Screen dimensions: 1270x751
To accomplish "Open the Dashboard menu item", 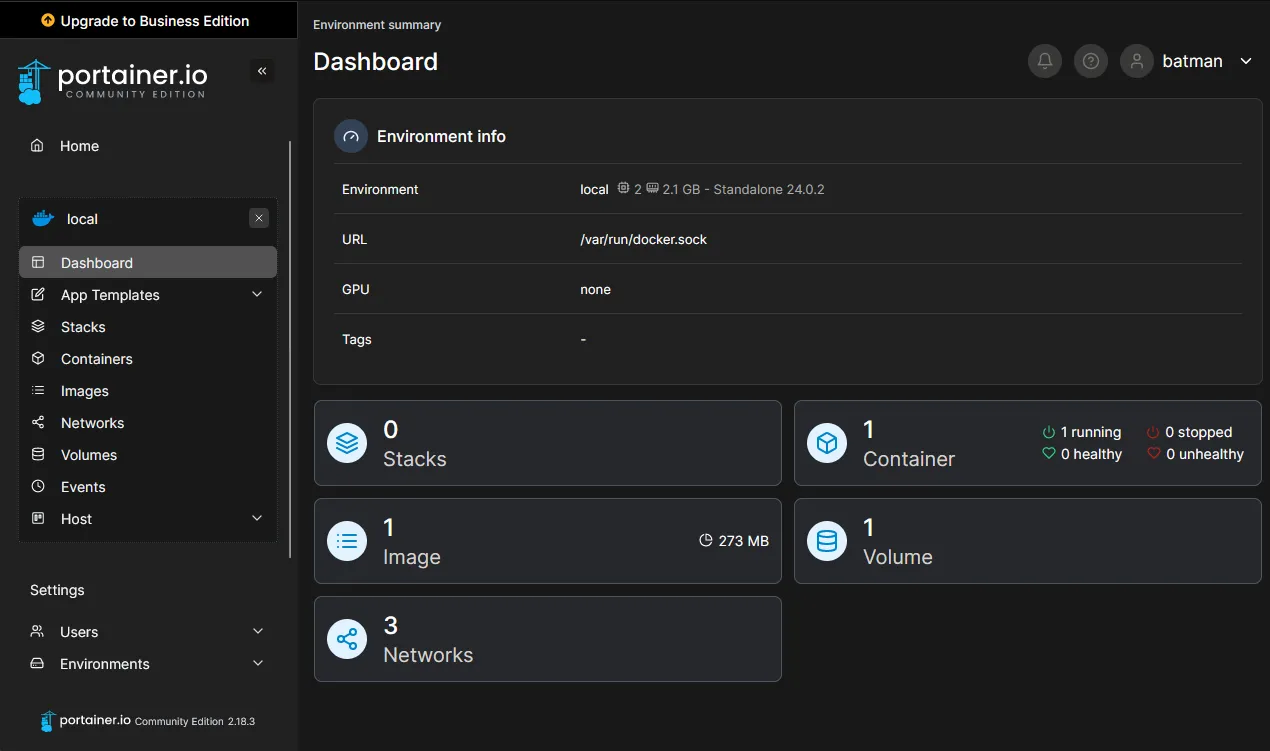I will (97, 262).
